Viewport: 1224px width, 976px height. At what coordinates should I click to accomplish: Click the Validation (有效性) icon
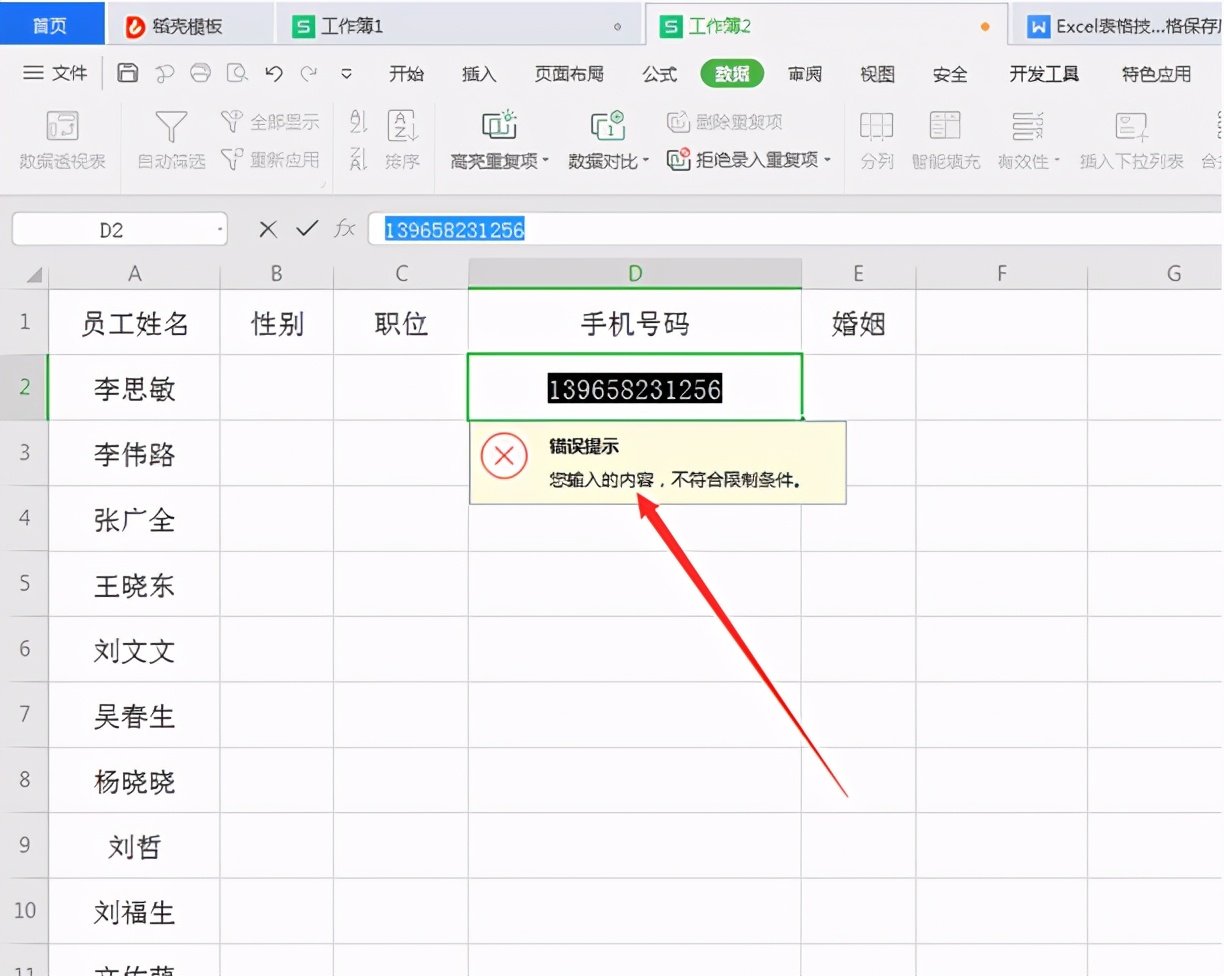click(1027, 126)
